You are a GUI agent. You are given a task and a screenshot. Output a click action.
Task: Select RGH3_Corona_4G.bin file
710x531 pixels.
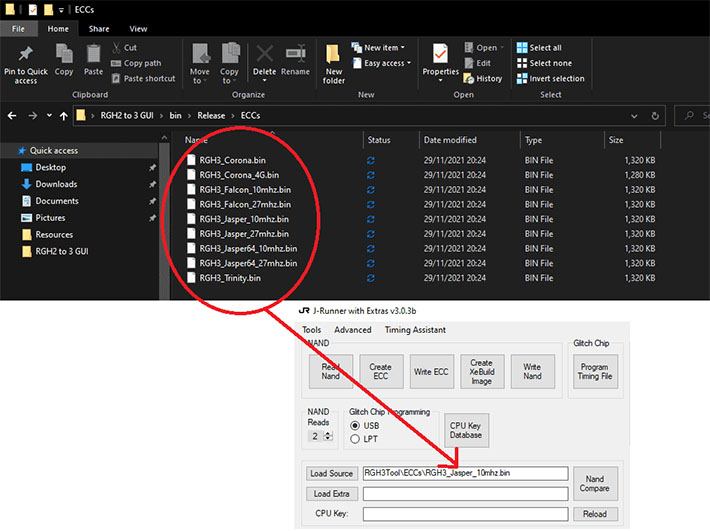(239, 175)
